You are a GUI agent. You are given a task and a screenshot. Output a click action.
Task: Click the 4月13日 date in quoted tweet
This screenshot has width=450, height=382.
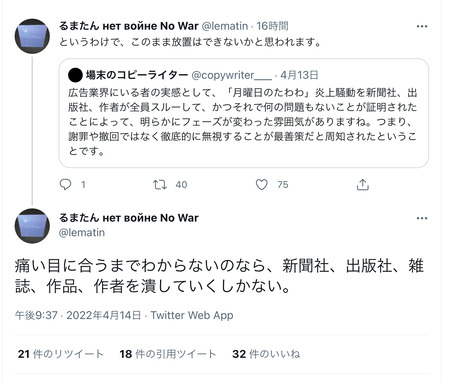click(299, 75)
